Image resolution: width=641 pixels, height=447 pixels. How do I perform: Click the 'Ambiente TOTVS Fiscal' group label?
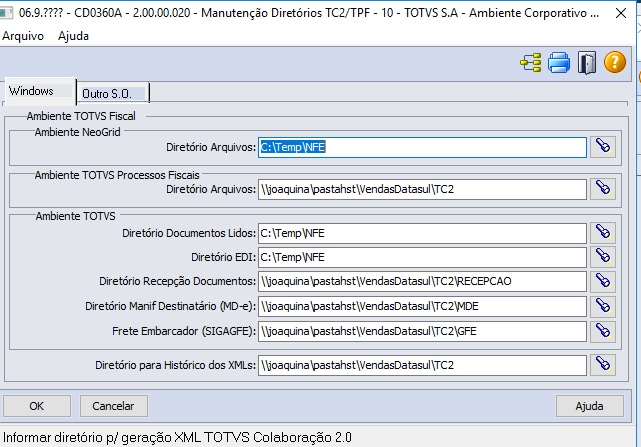[81, 116]
